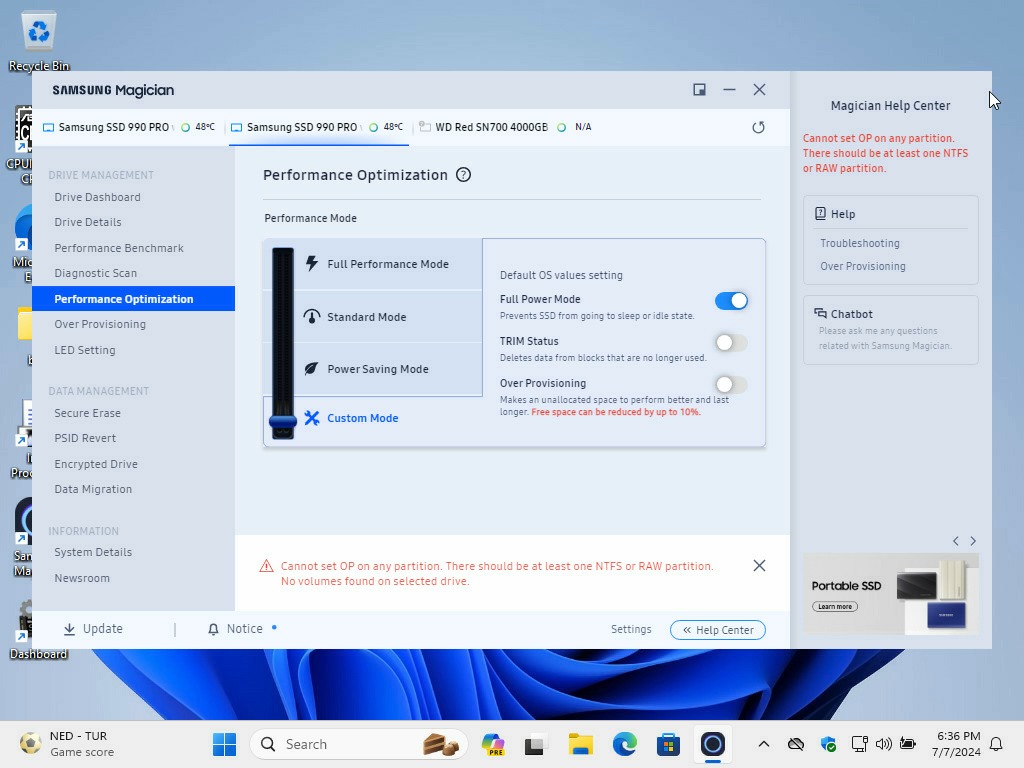The width and height of the screenshot is (1024, 768).
Task: Click the Update download icon
Action: (69, 629)
